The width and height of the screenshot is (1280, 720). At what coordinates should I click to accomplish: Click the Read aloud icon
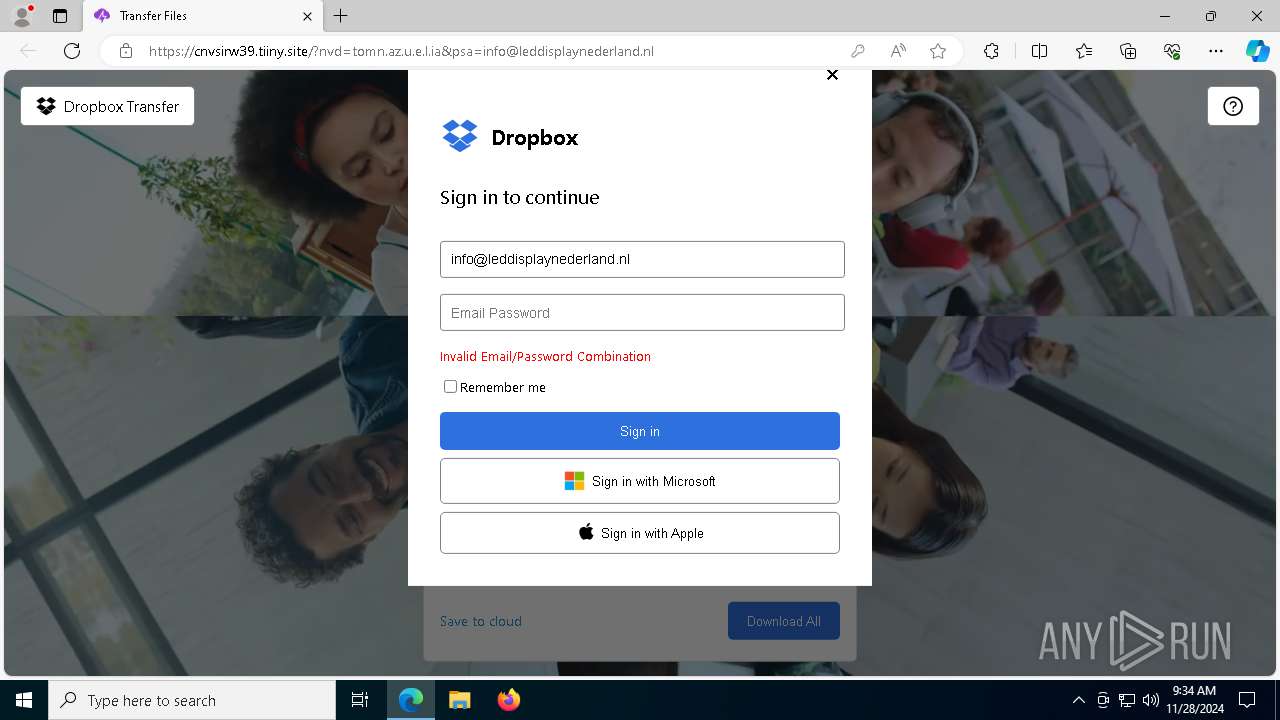click(x=898, y=51)
